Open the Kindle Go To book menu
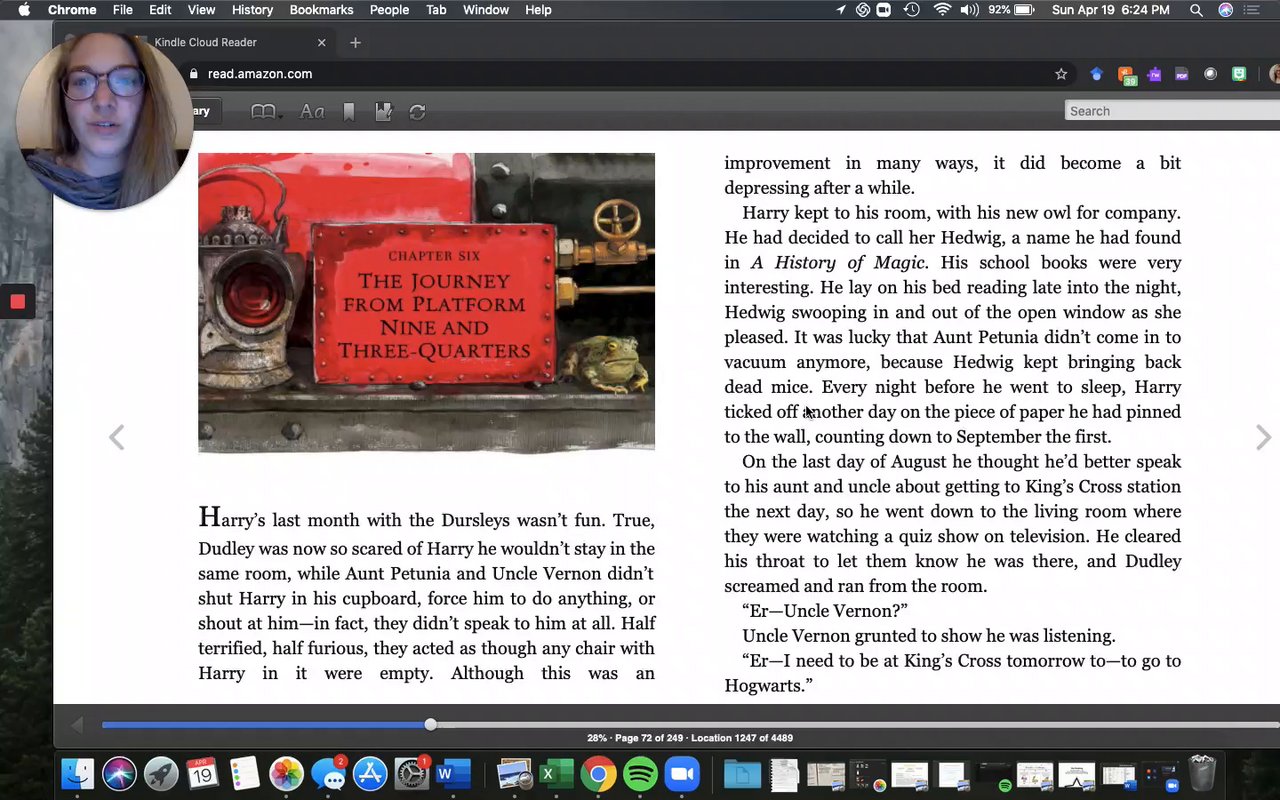This screenshot has width=1280, height=800. pyautogui.click(x=265, y=112)
